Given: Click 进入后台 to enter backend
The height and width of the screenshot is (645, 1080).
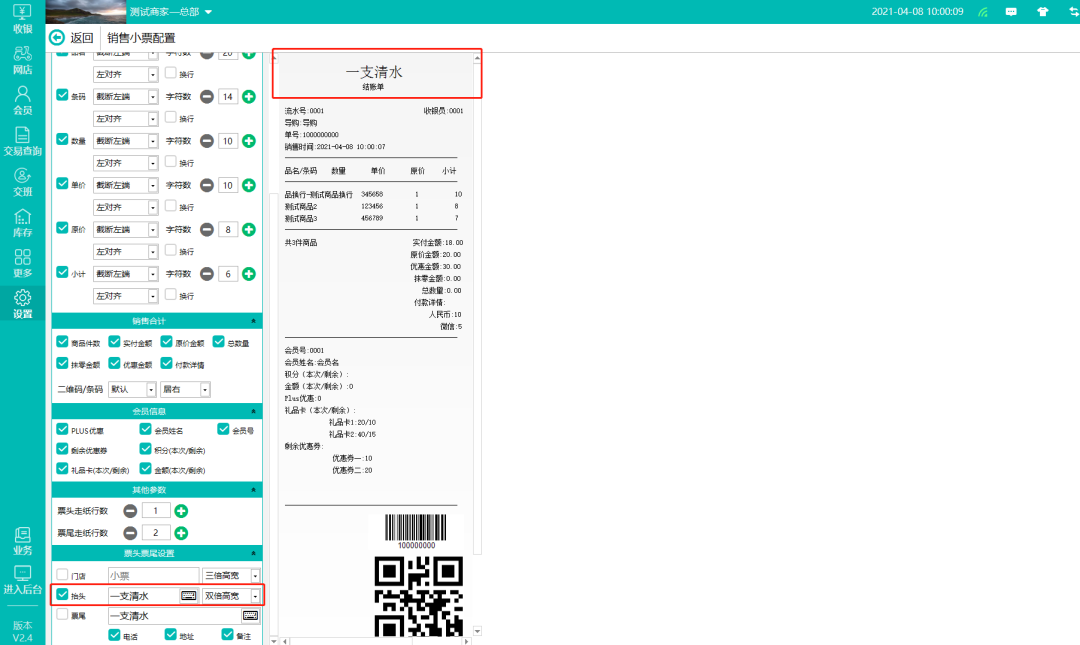Looking at the screenshot, I should click(22, 580).
